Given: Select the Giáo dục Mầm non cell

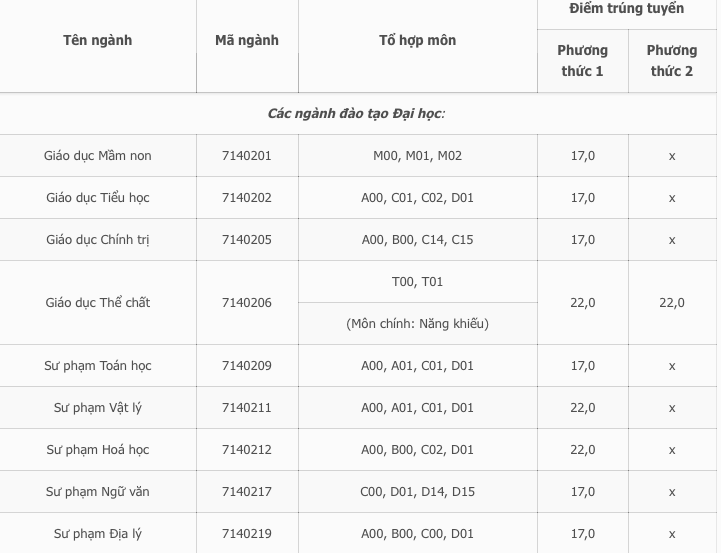Looking at the screenshot, I should [x=98, y=156].
